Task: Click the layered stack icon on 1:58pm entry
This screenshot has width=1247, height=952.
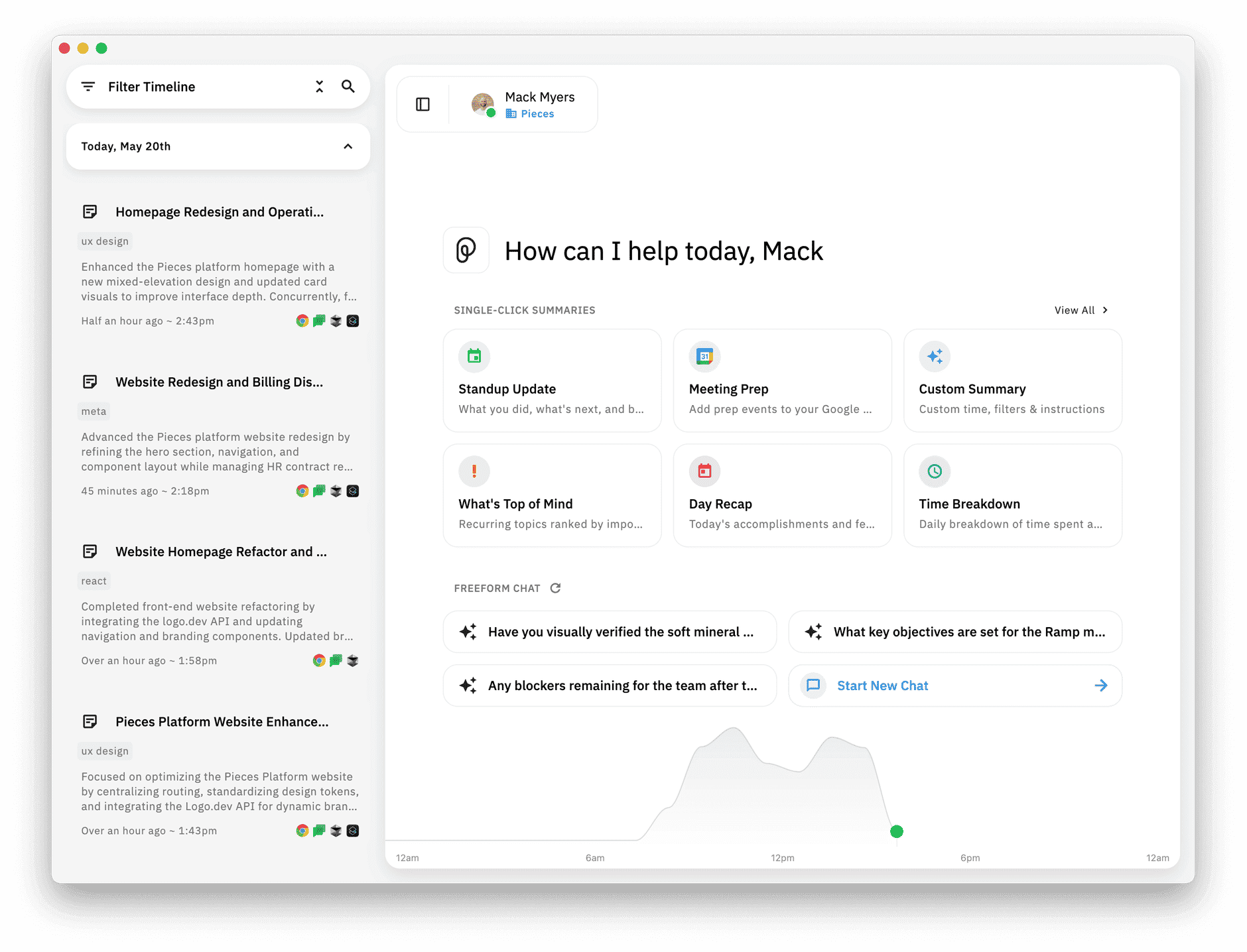Action: click(x=353, y=661)
